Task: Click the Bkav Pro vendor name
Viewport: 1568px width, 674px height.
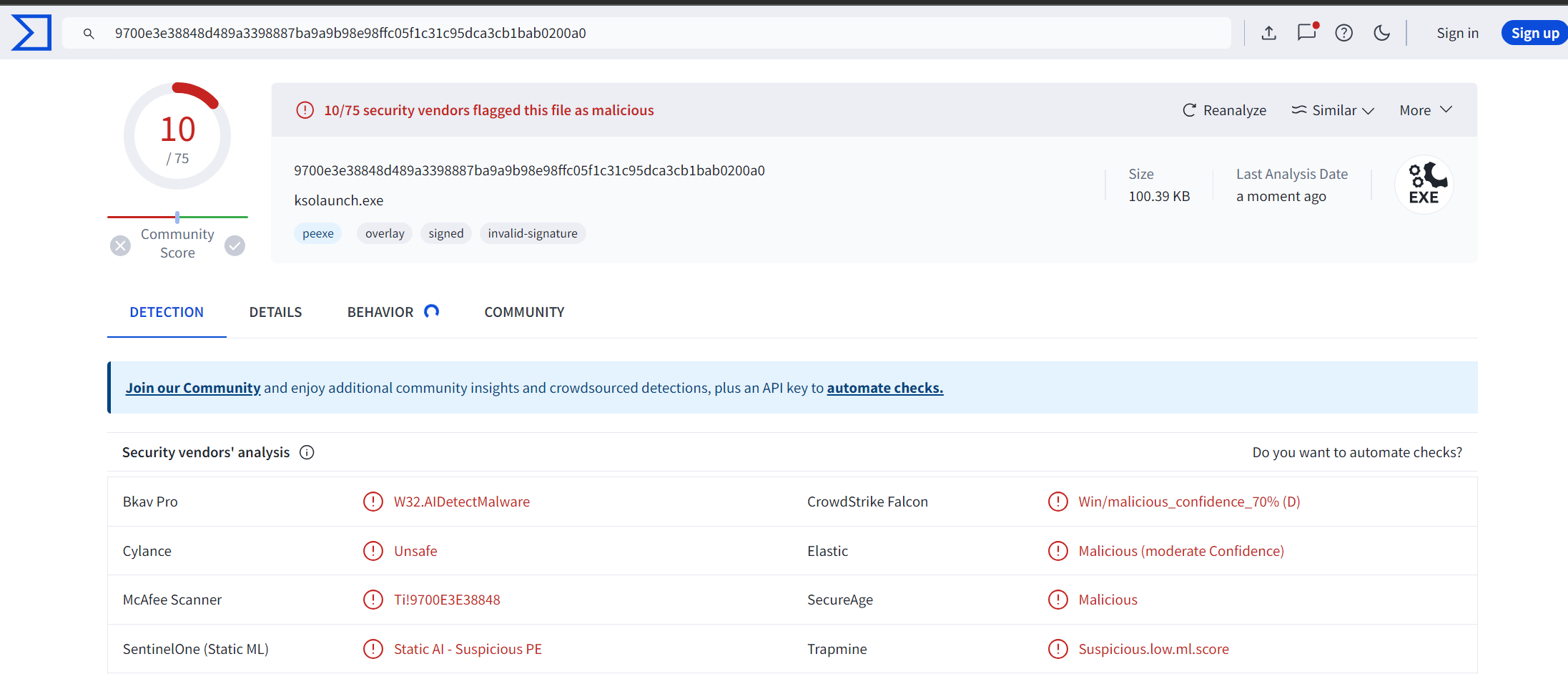Action: point(150,502)
